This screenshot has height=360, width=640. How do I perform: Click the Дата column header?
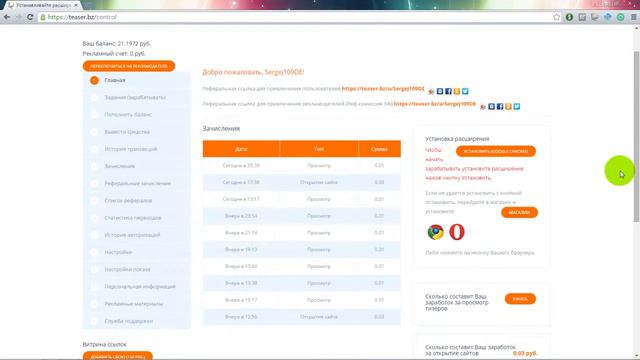pyautogui.click(x=241, y=149)
